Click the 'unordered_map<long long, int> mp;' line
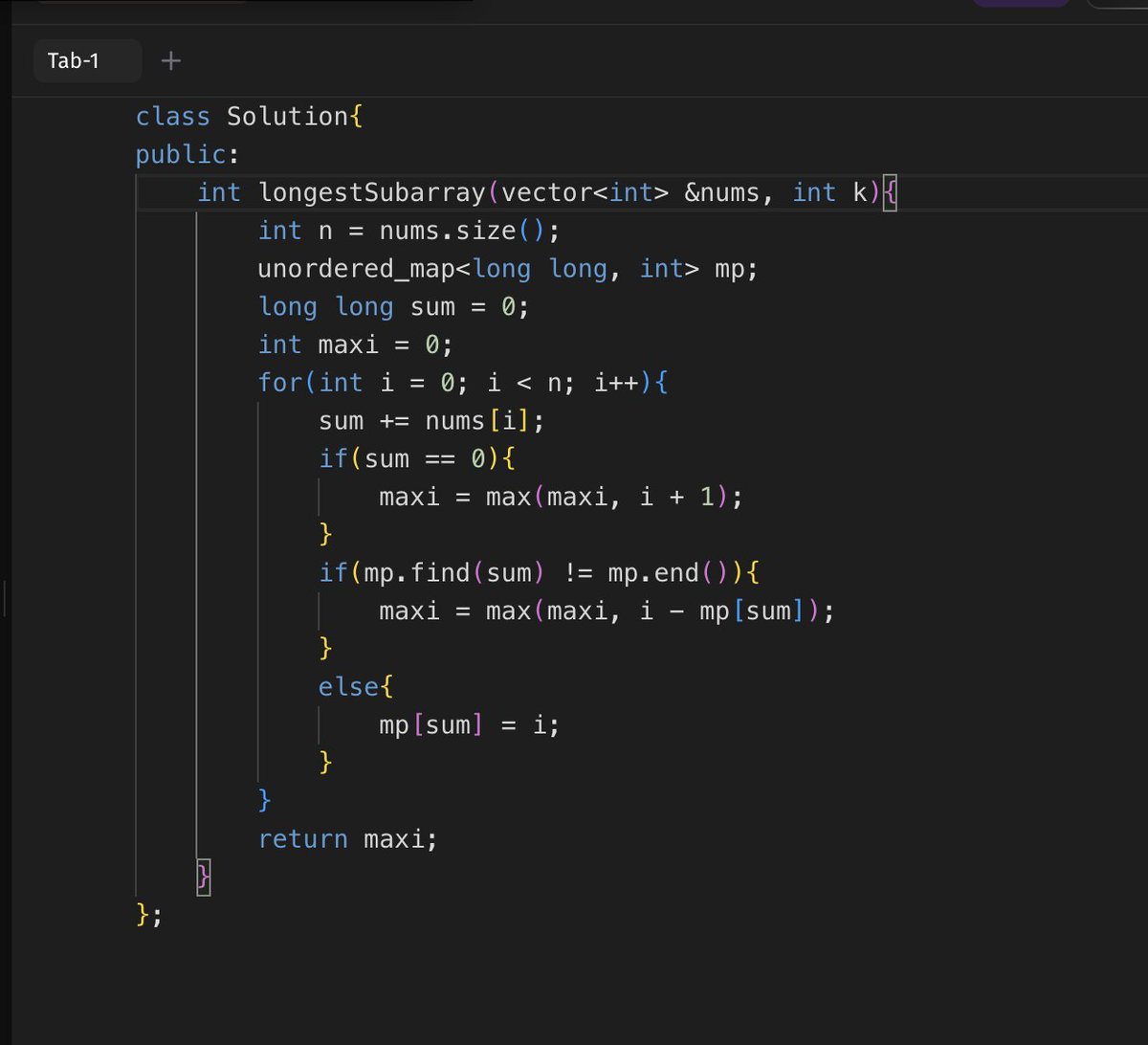The height and width of the screenshot is (1045, 1148). 507,269
